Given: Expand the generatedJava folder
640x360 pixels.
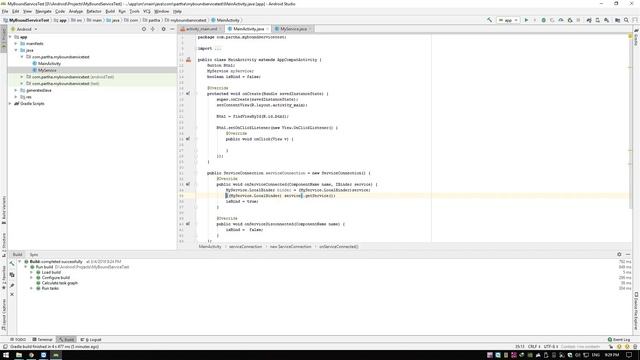Looking at the screenshot, I should click(x=16, y=90).
